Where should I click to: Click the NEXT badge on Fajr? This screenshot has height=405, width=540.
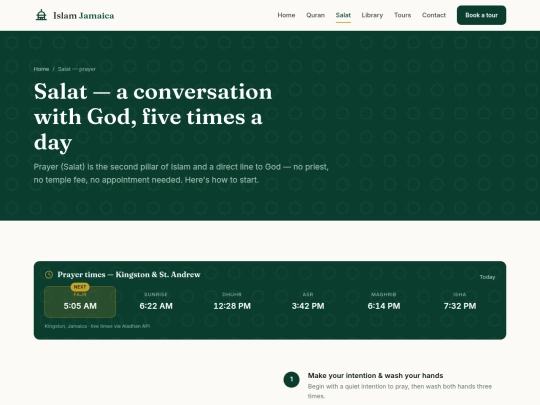pos(80,287)
